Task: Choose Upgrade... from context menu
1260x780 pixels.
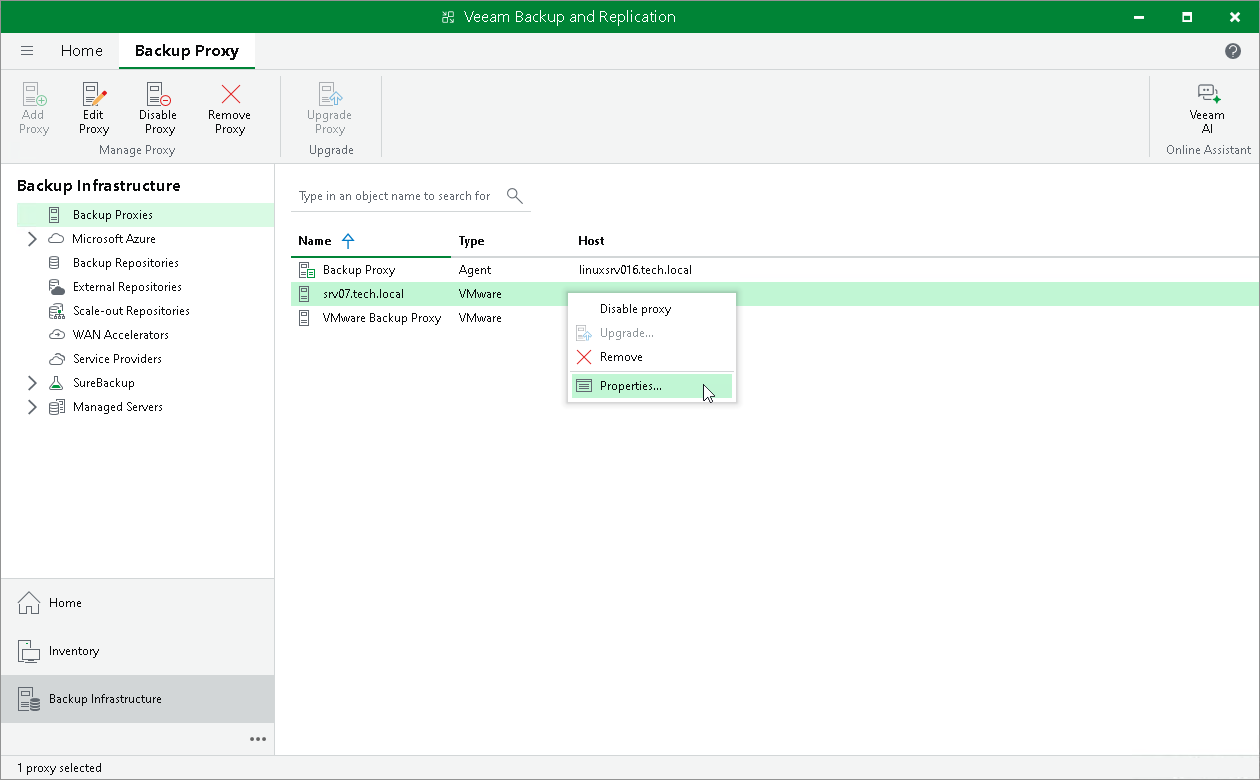Action: tap(652, 333)
